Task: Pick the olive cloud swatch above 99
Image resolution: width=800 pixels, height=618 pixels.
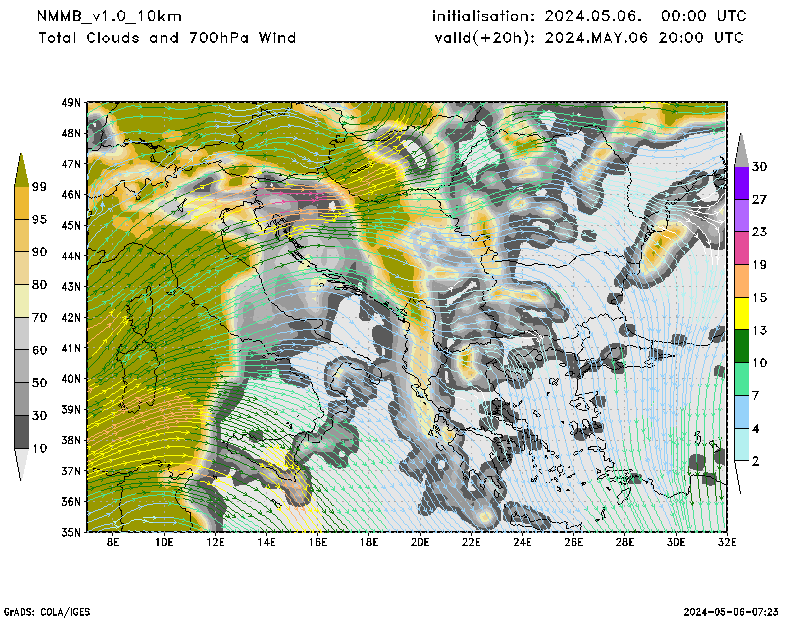Action: click(x=21, y=171)
